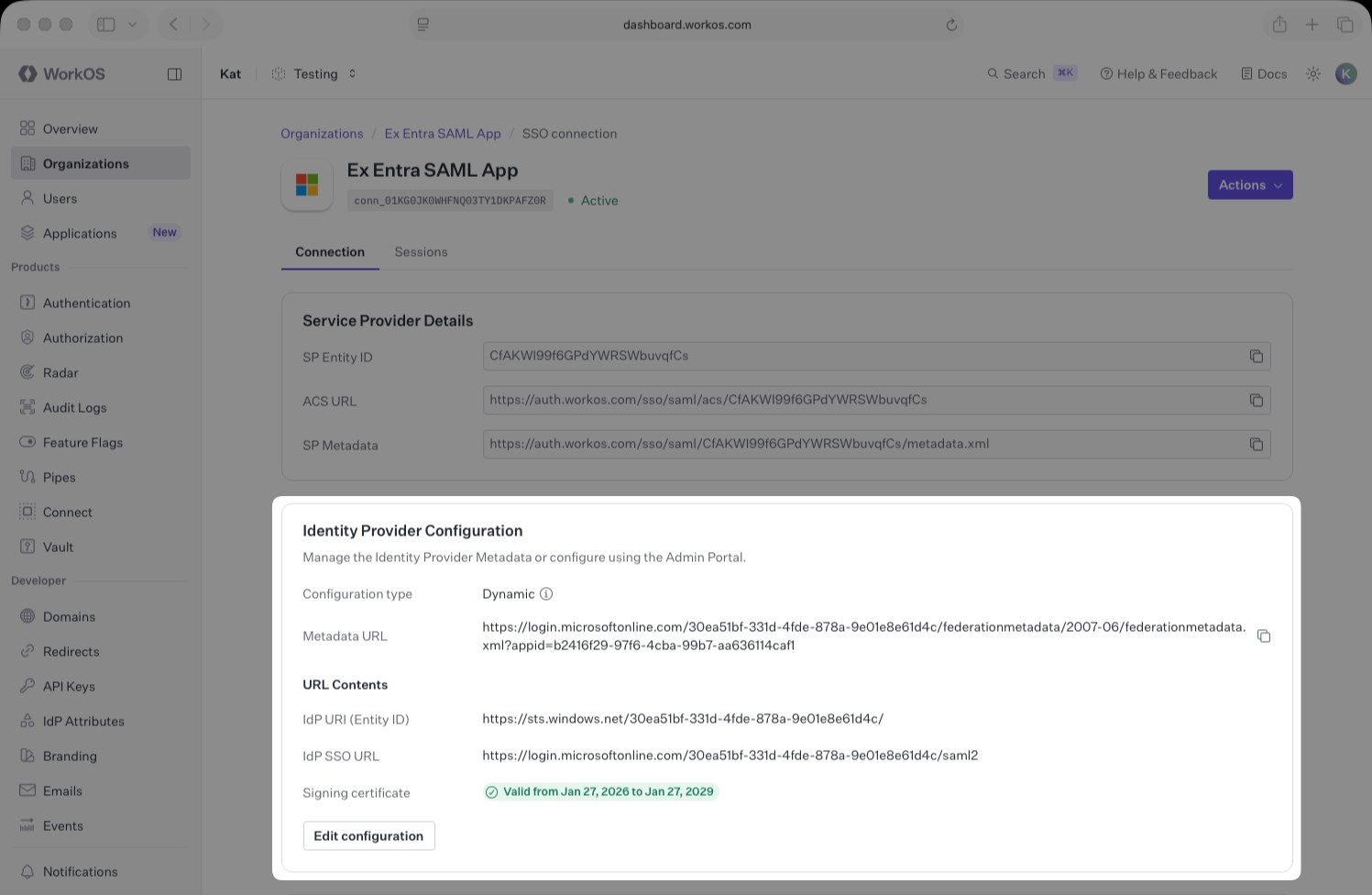Open Organizations in the sidebar

click(x=101, y=163)
